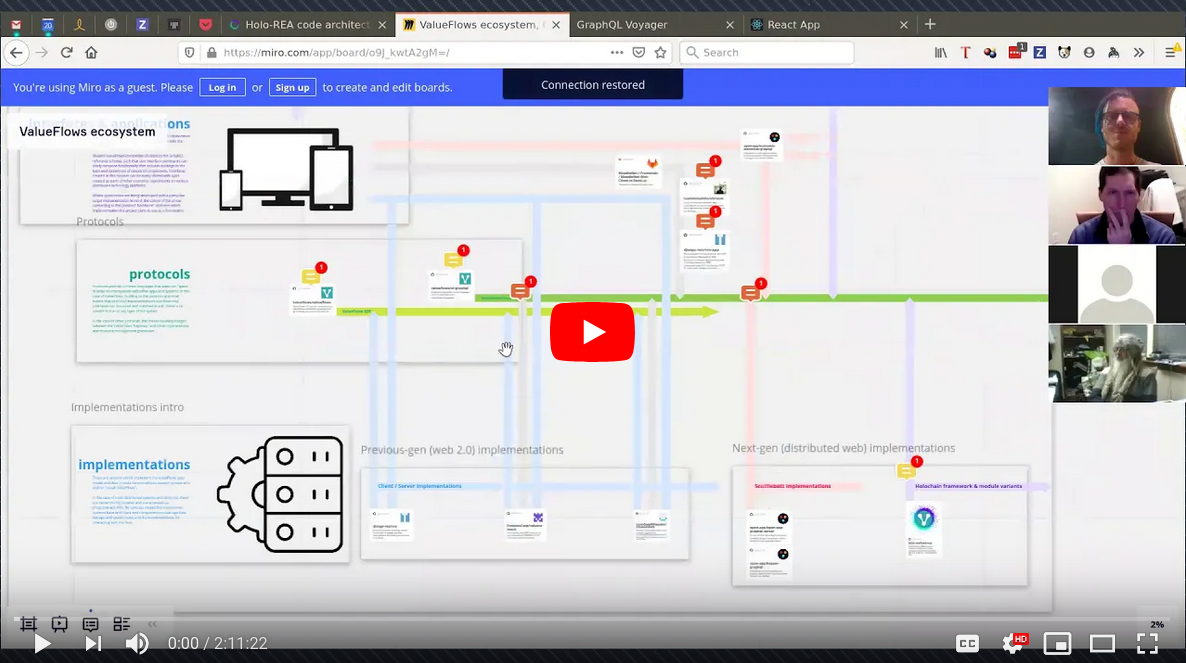Click Previous-gen (web 2.0) implementations label
The width and height of the screenshot is (1186, 663).
[462, 450]
